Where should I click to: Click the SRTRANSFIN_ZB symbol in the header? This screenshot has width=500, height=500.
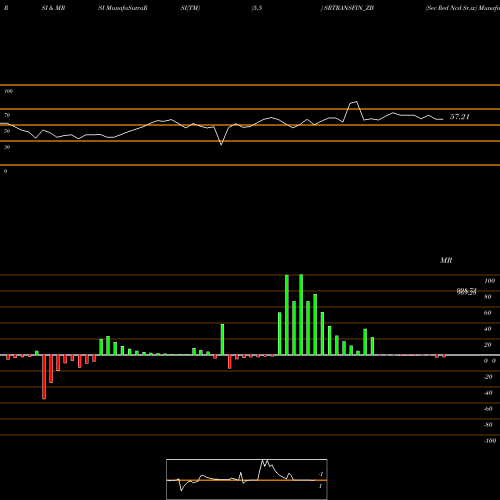point(349,8)
